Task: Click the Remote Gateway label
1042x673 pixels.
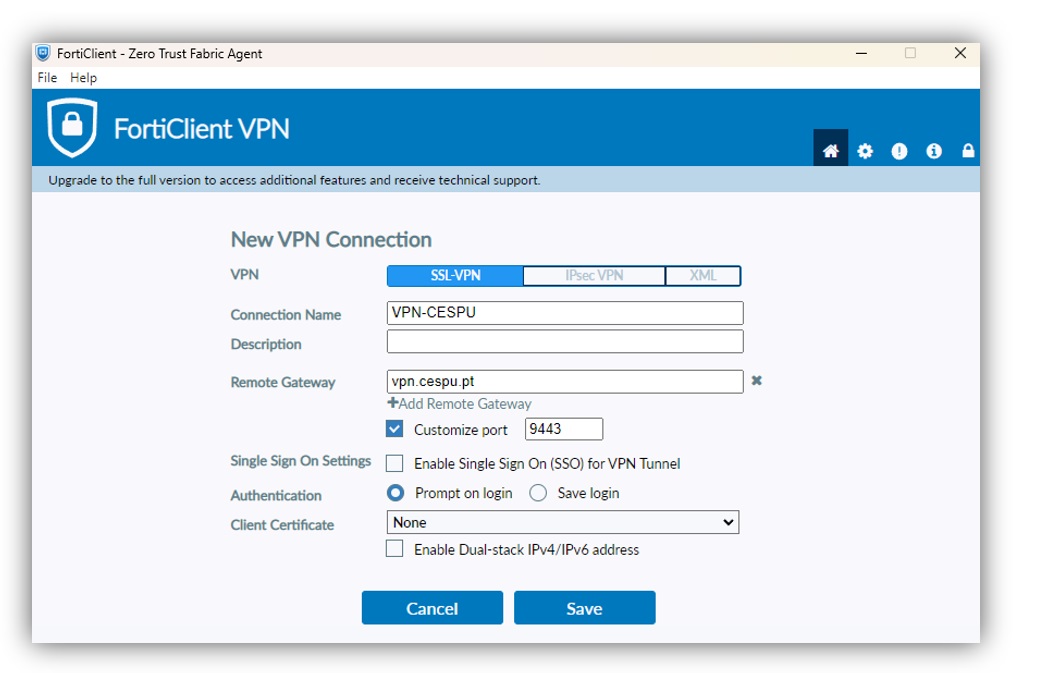Action: tap(282, 382)
